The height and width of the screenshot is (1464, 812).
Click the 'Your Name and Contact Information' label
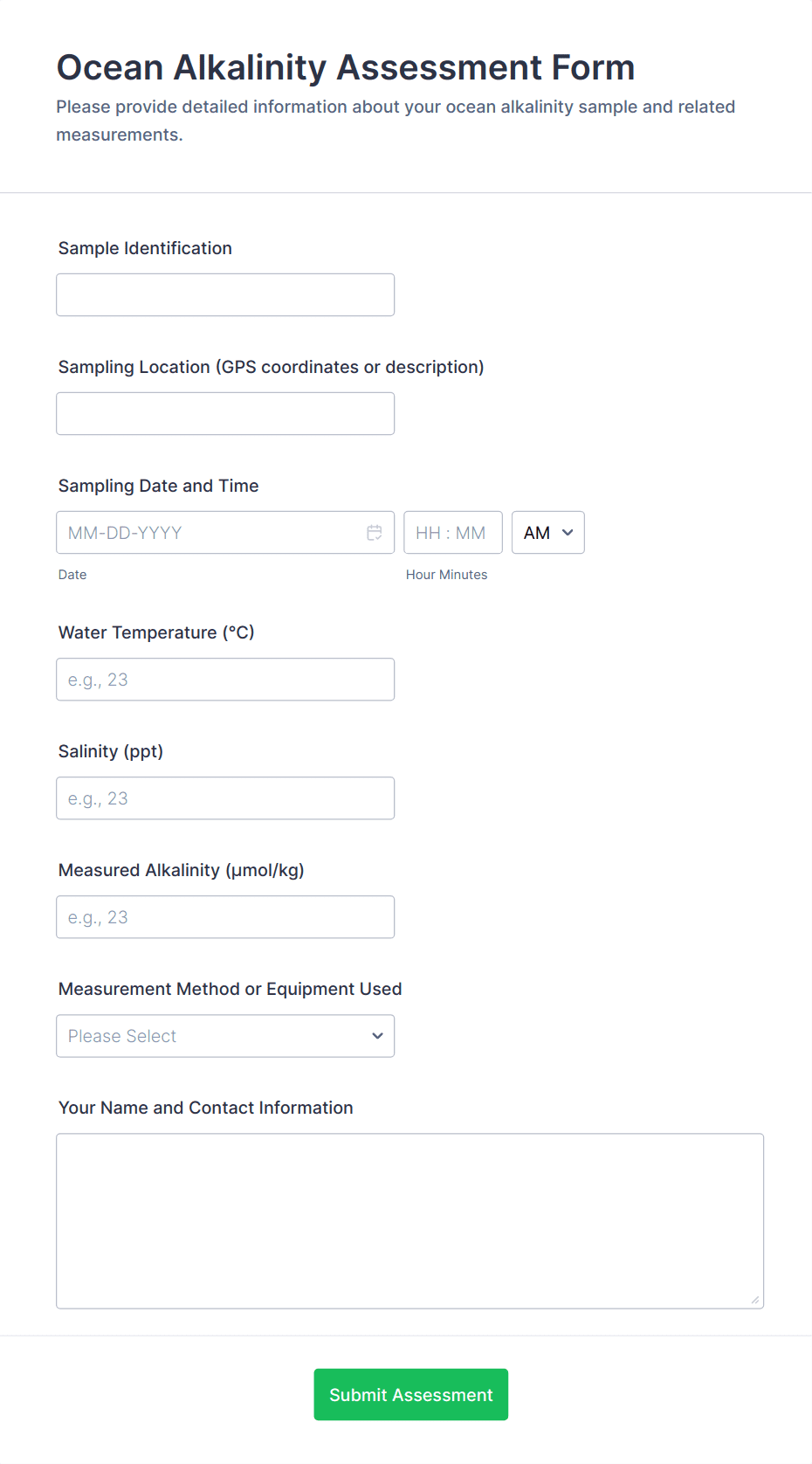click(x=205, y=1108)
